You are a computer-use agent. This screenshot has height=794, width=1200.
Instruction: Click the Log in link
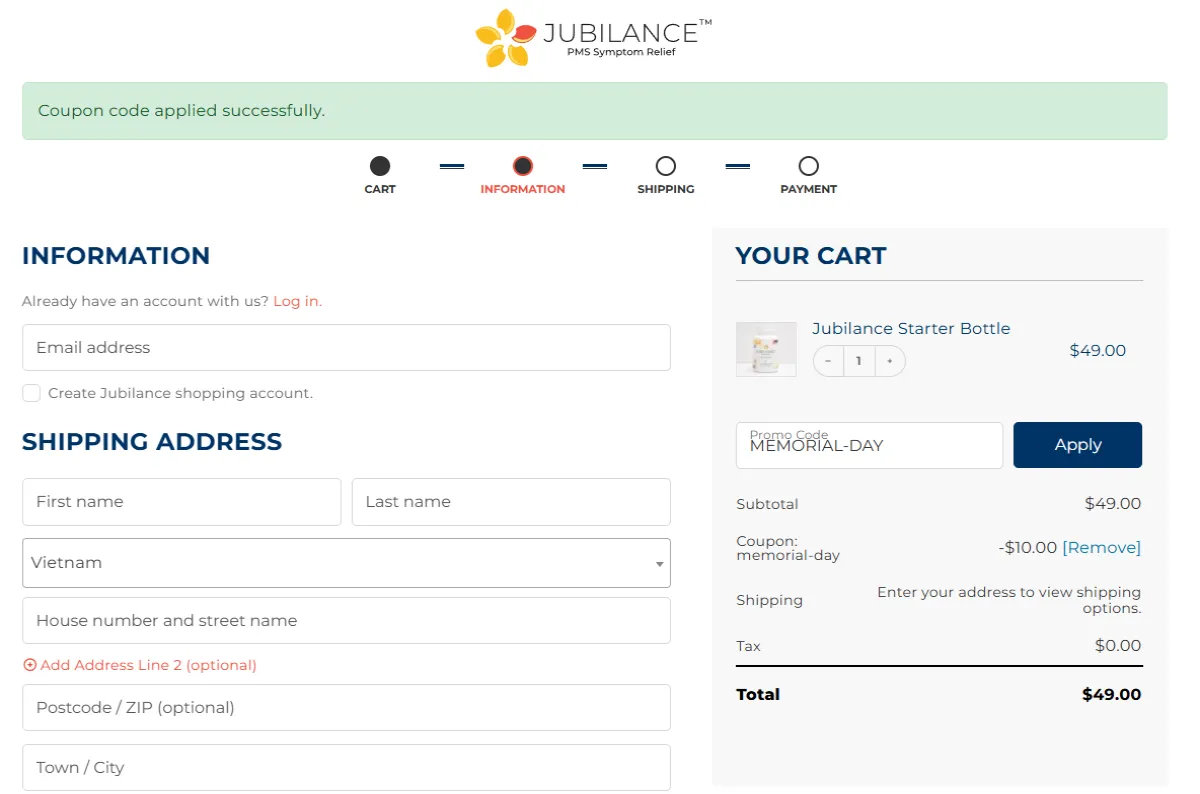(x=297, y=301)
